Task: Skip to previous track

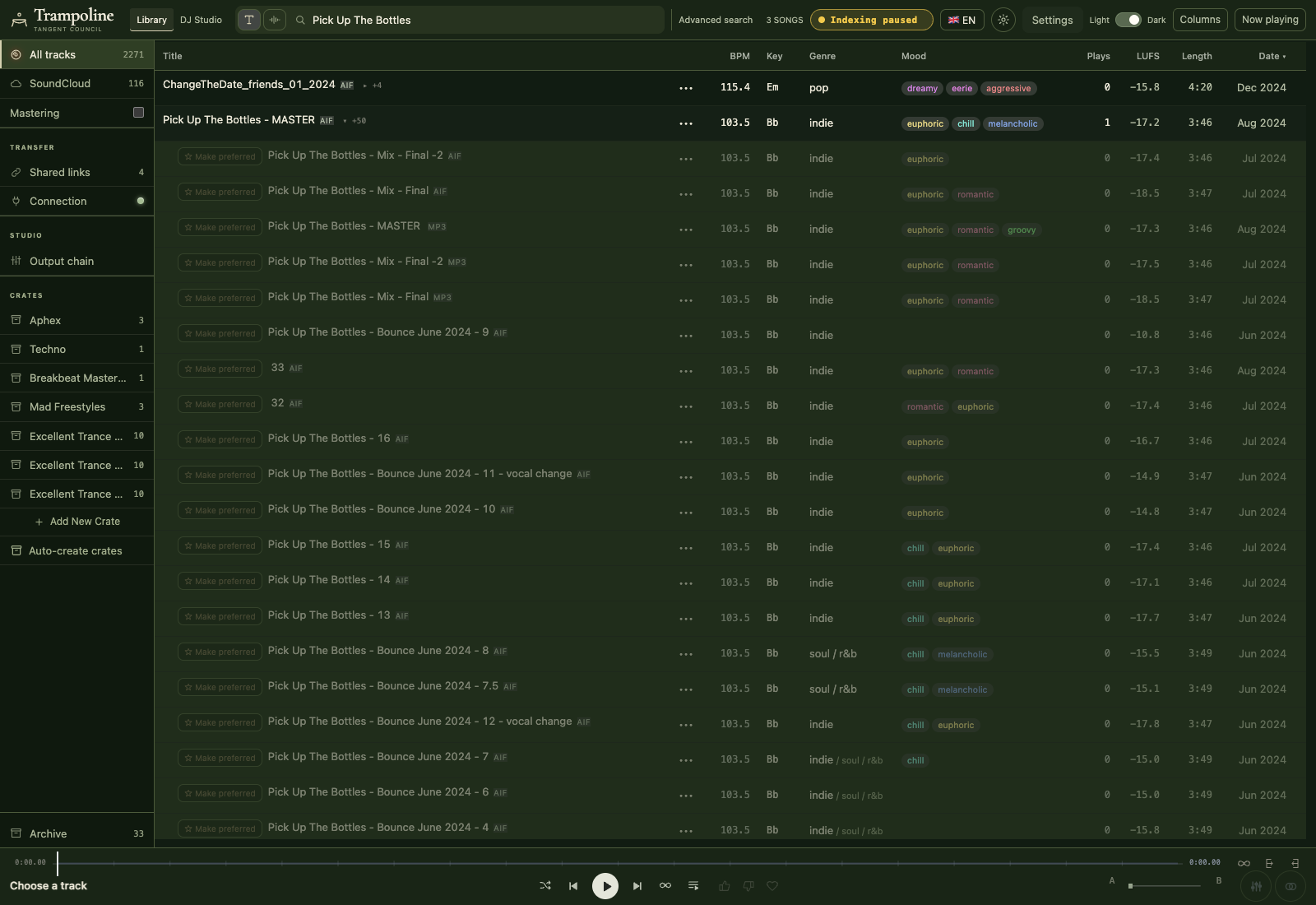Action: tap(573, 886)
